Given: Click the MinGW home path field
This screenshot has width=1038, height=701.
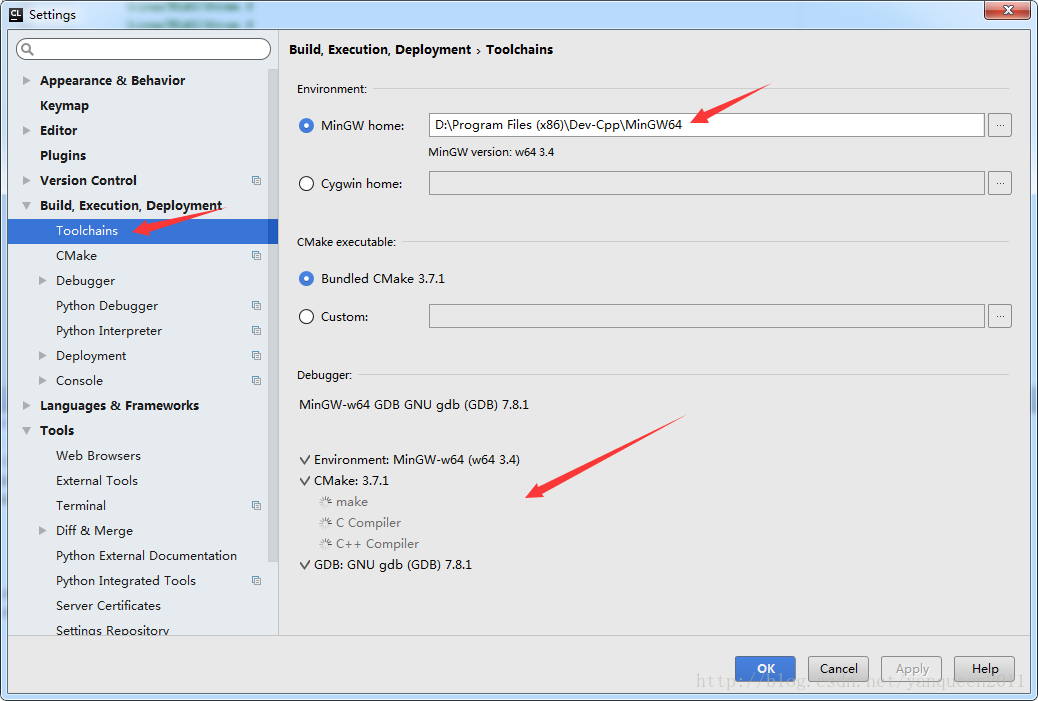Looking at the screenshot, I should [x=706, y=125].
